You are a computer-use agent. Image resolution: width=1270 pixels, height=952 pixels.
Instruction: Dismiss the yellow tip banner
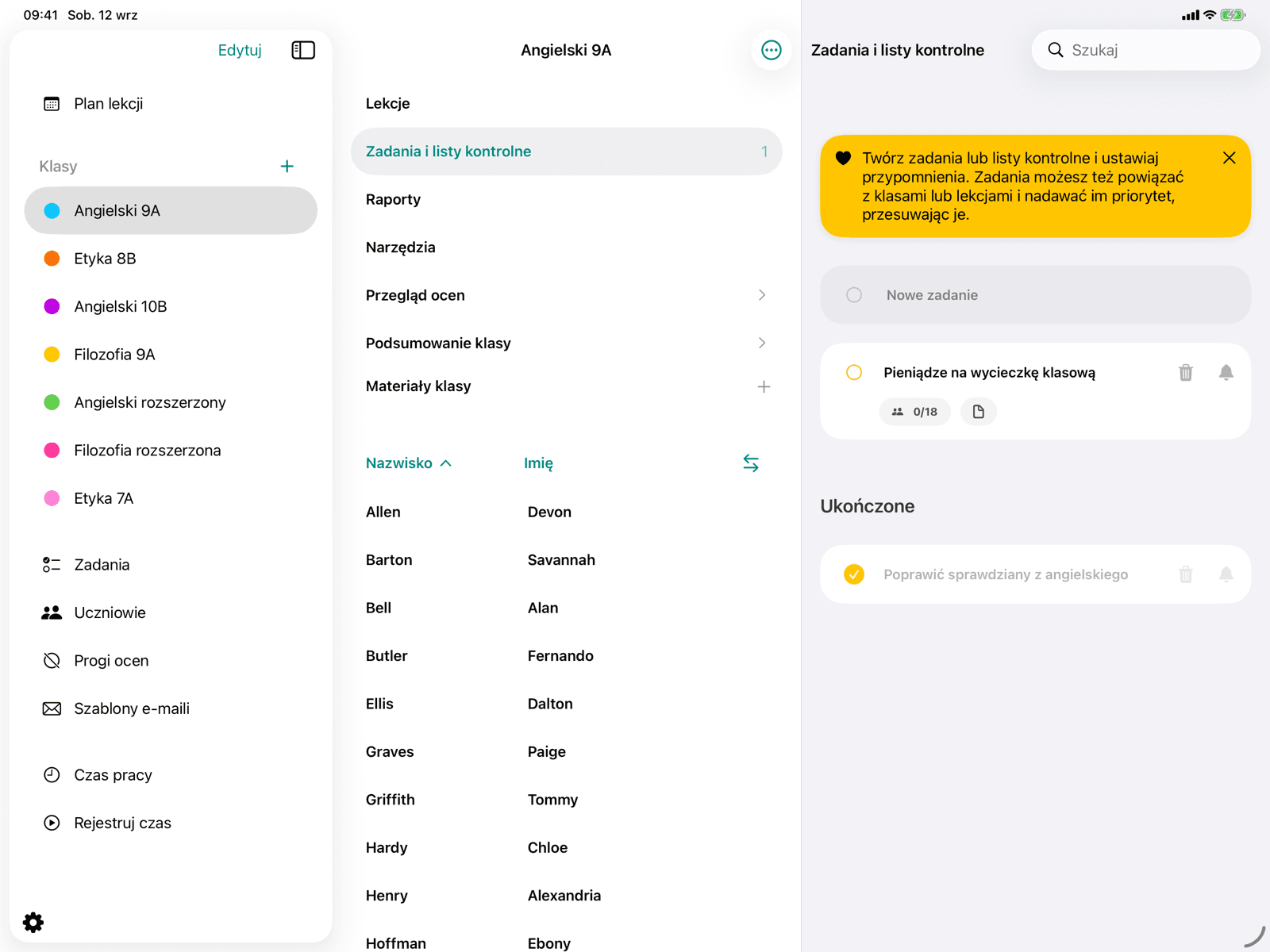1230,158
